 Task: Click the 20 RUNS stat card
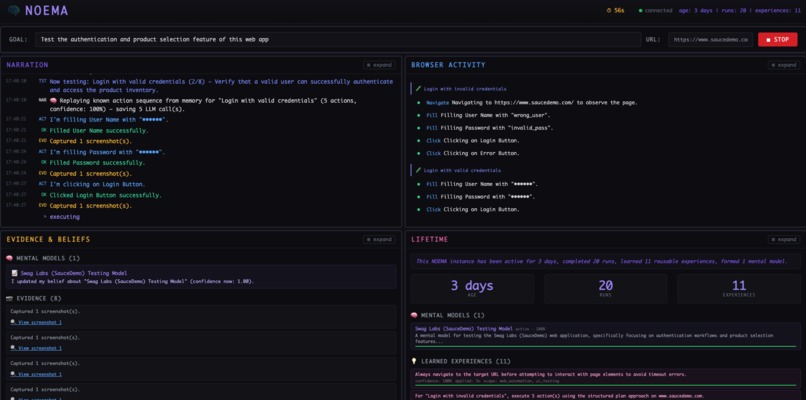pos(606,288)
